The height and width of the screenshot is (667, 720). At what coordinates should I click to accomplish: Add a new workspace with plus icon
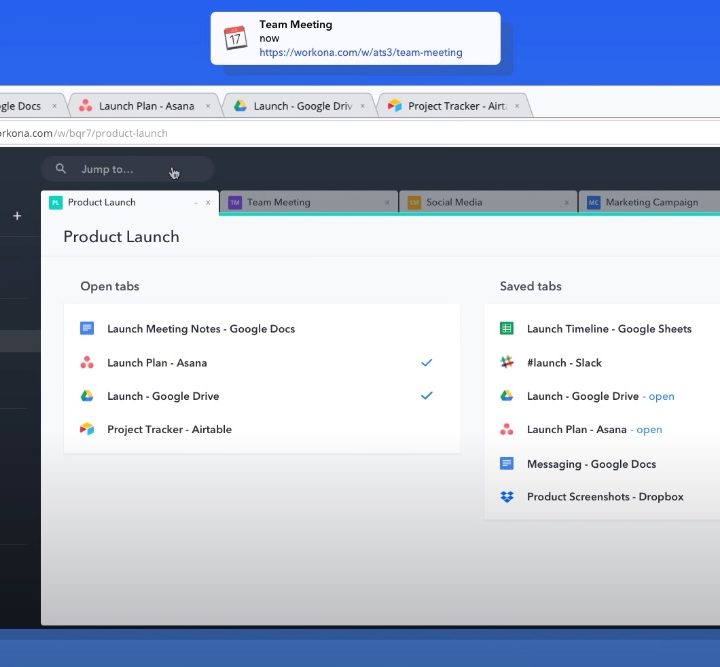click(17, 216)
